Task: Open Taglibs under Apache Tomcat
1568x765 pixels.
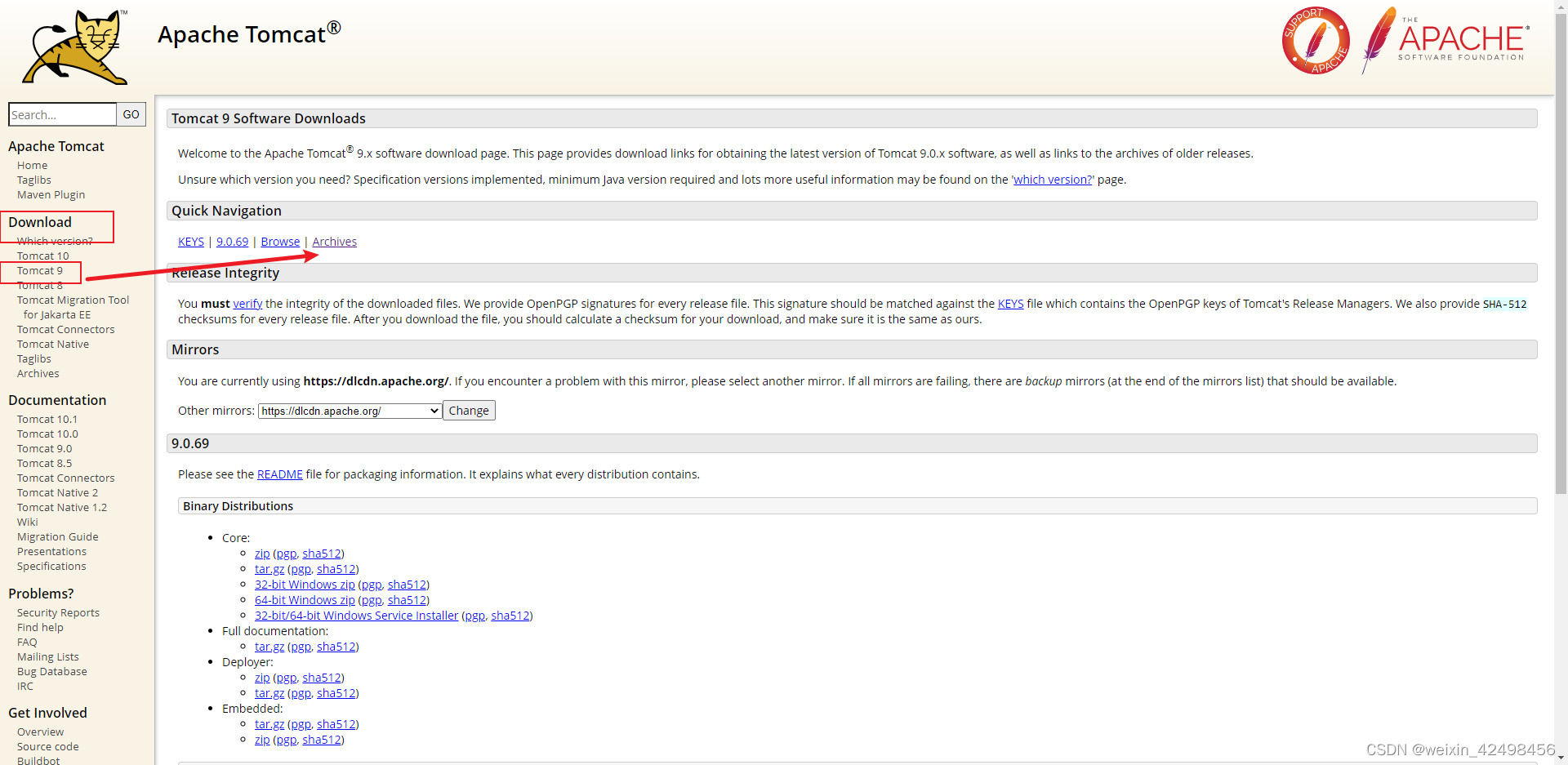Action: coord(34,180)
